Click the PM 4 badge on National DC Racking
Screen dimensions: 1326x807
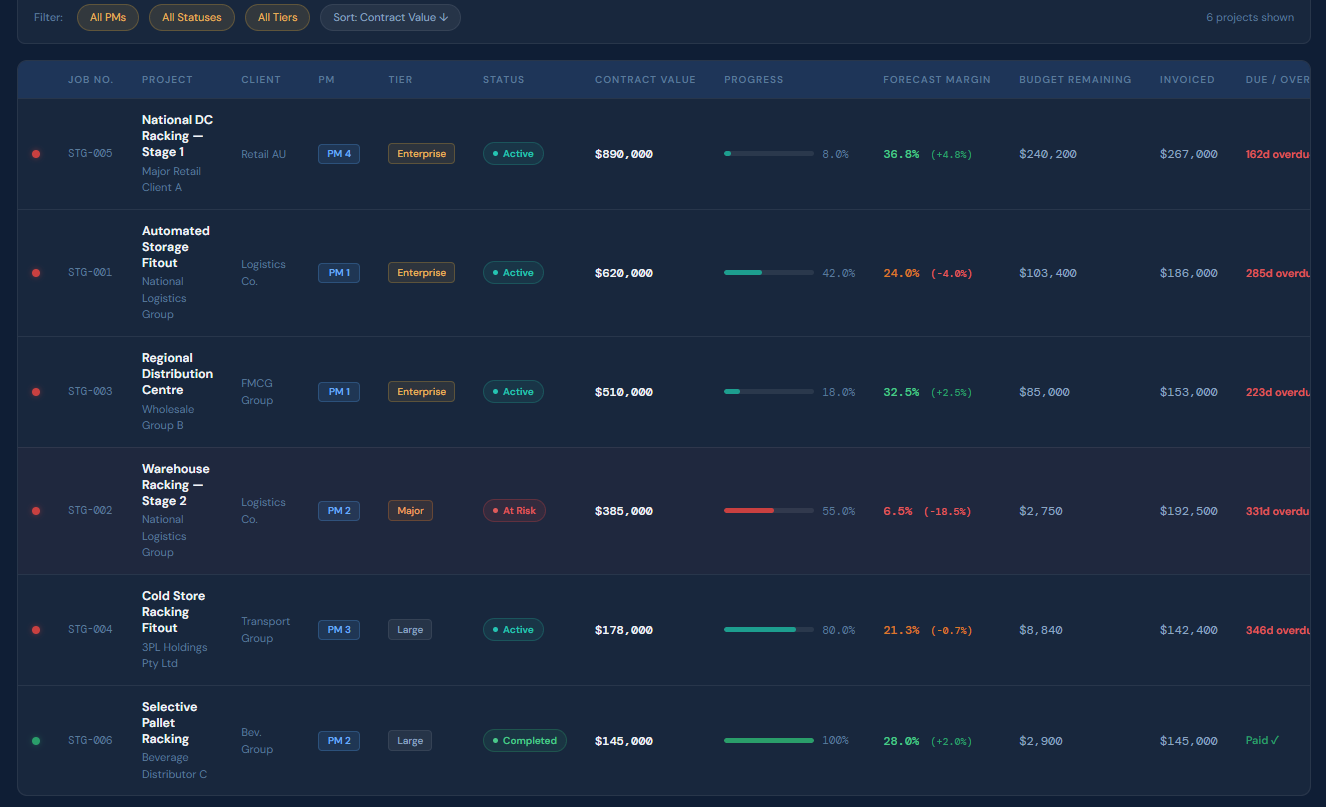click(x=338, y=154)
